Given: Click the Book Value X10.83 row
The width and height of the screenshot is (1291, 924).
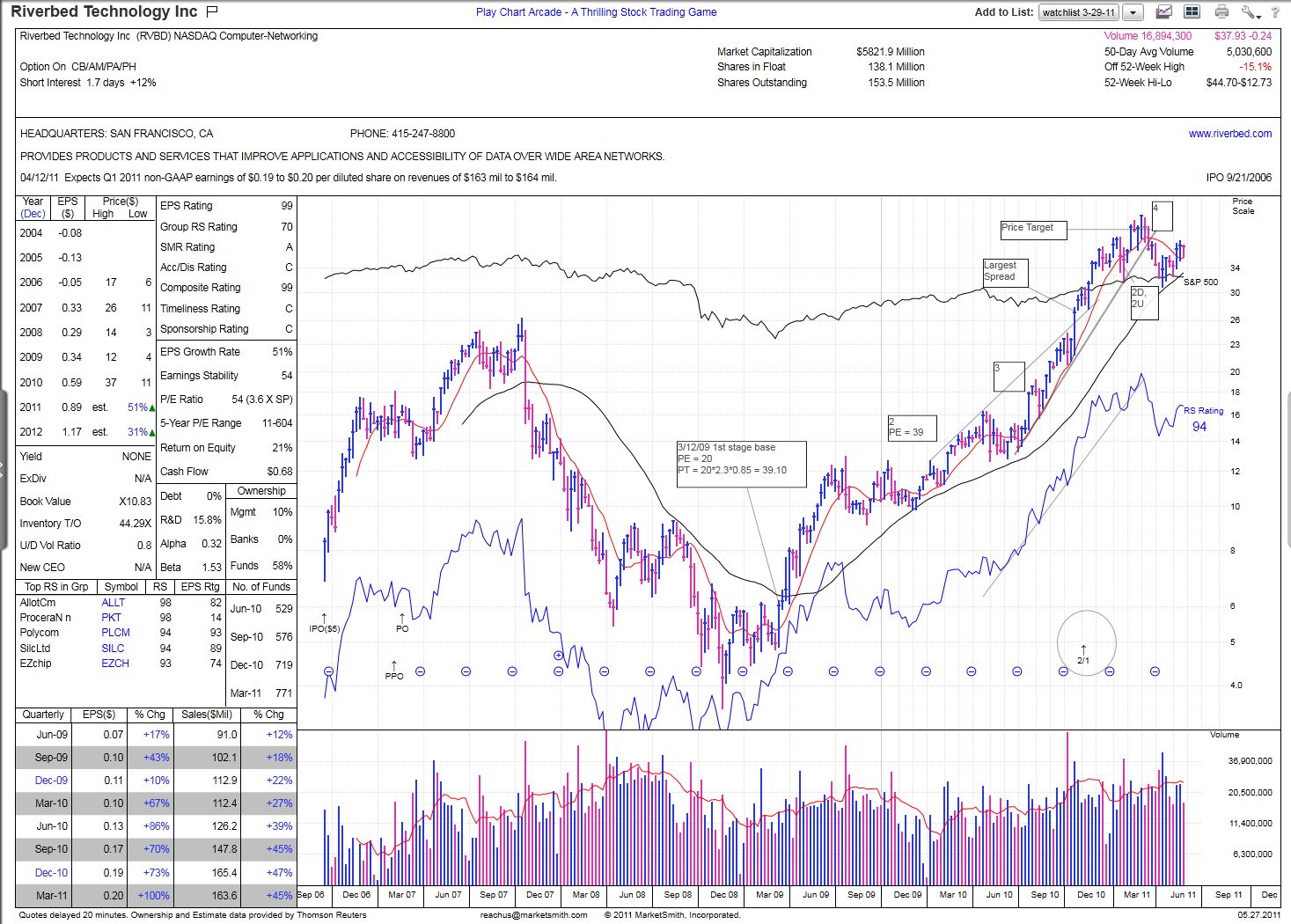Looking at the screenshot, I should pyautogui.click(x=85, y=502).
